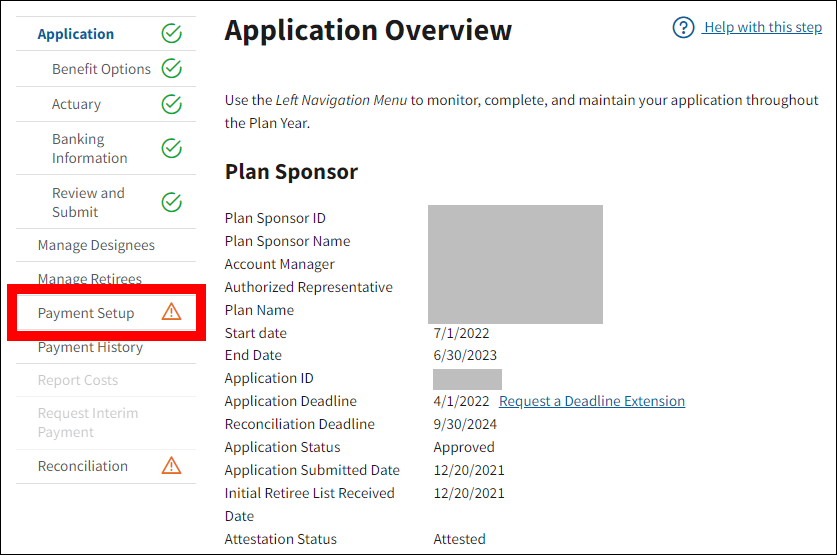Open the Reconciliation menu item
This screenshot has height=555, width=837.
83,466
